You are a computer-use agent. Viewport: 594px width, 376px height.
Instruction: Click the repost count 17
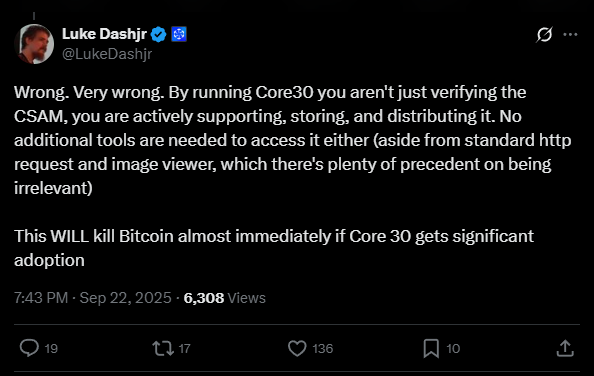pos(184,348)
